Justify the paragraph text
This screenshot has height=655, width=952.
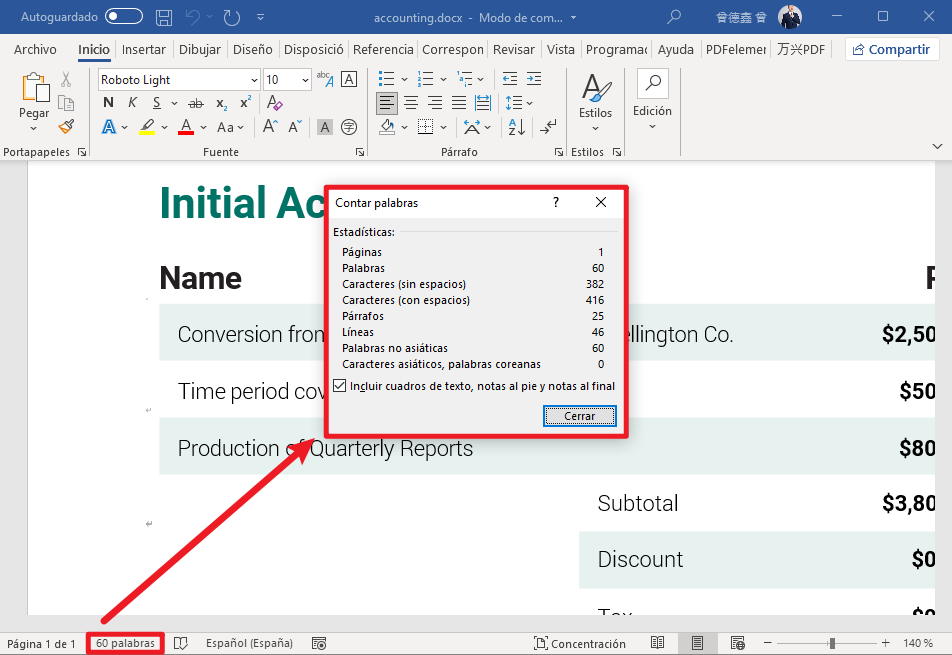click(x=459, y=103)
